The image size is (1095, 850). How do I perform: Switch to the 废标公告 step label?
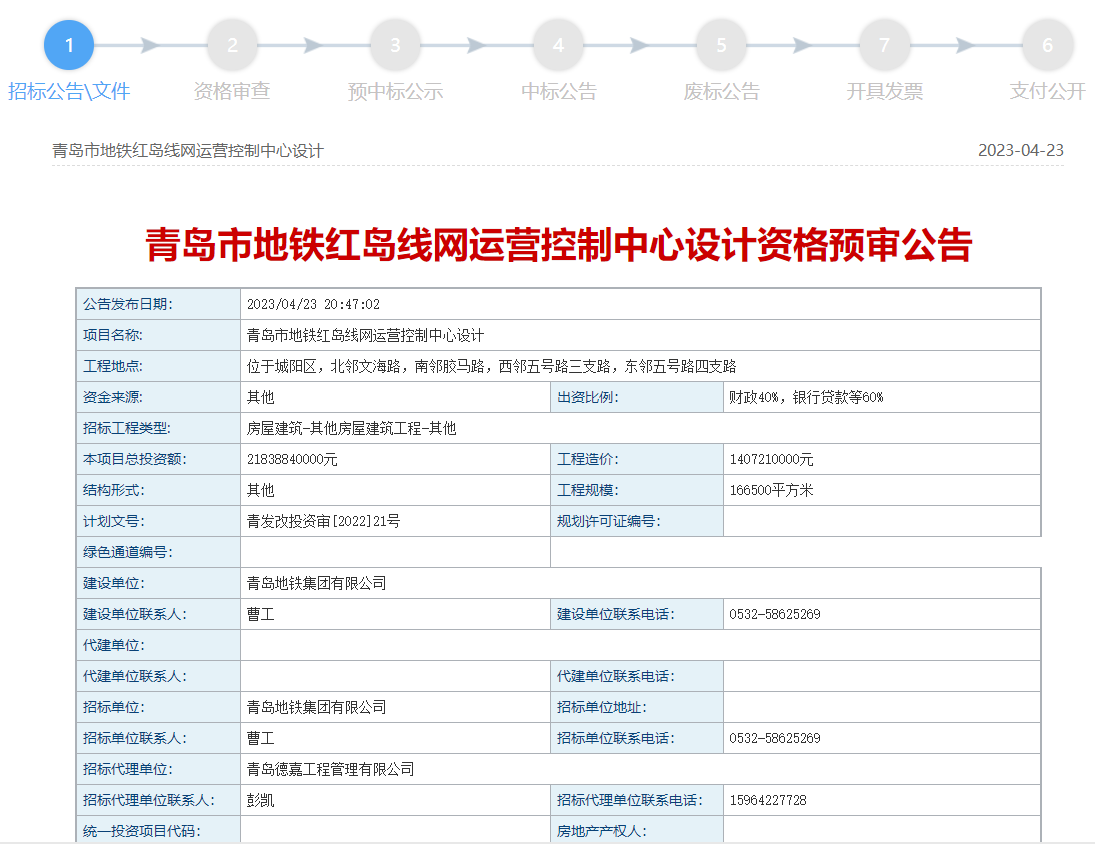pos(721,91)
